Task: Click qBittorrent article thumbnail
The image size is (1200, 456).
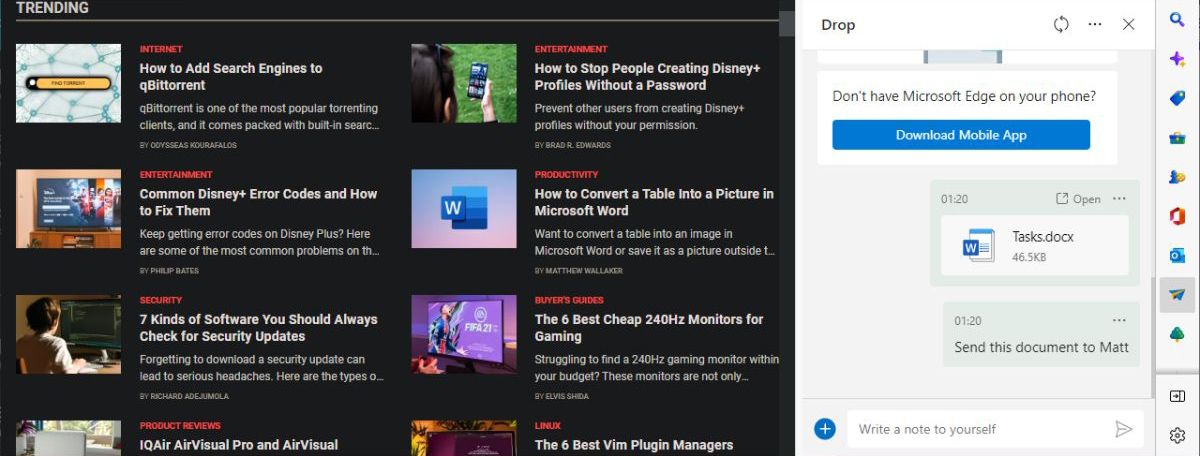Action: [68, 83]
